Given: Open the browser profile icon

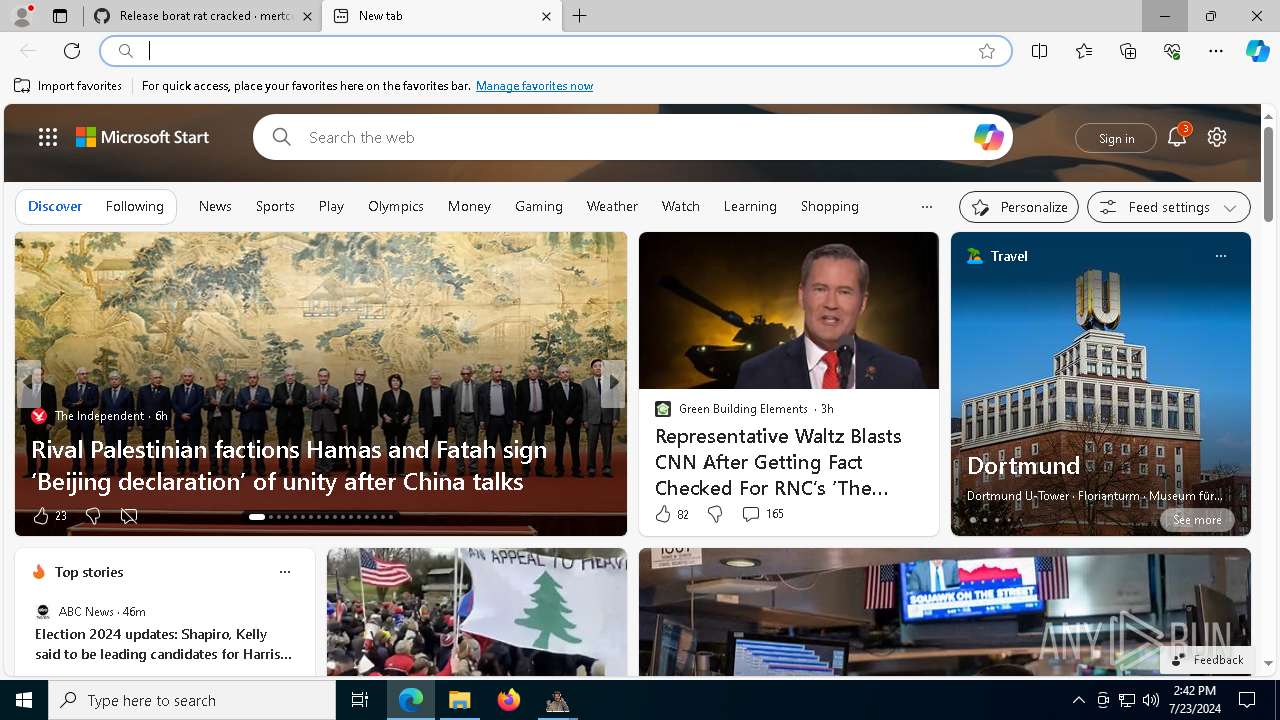Looking at the screenshot, I should pos(21,16).
